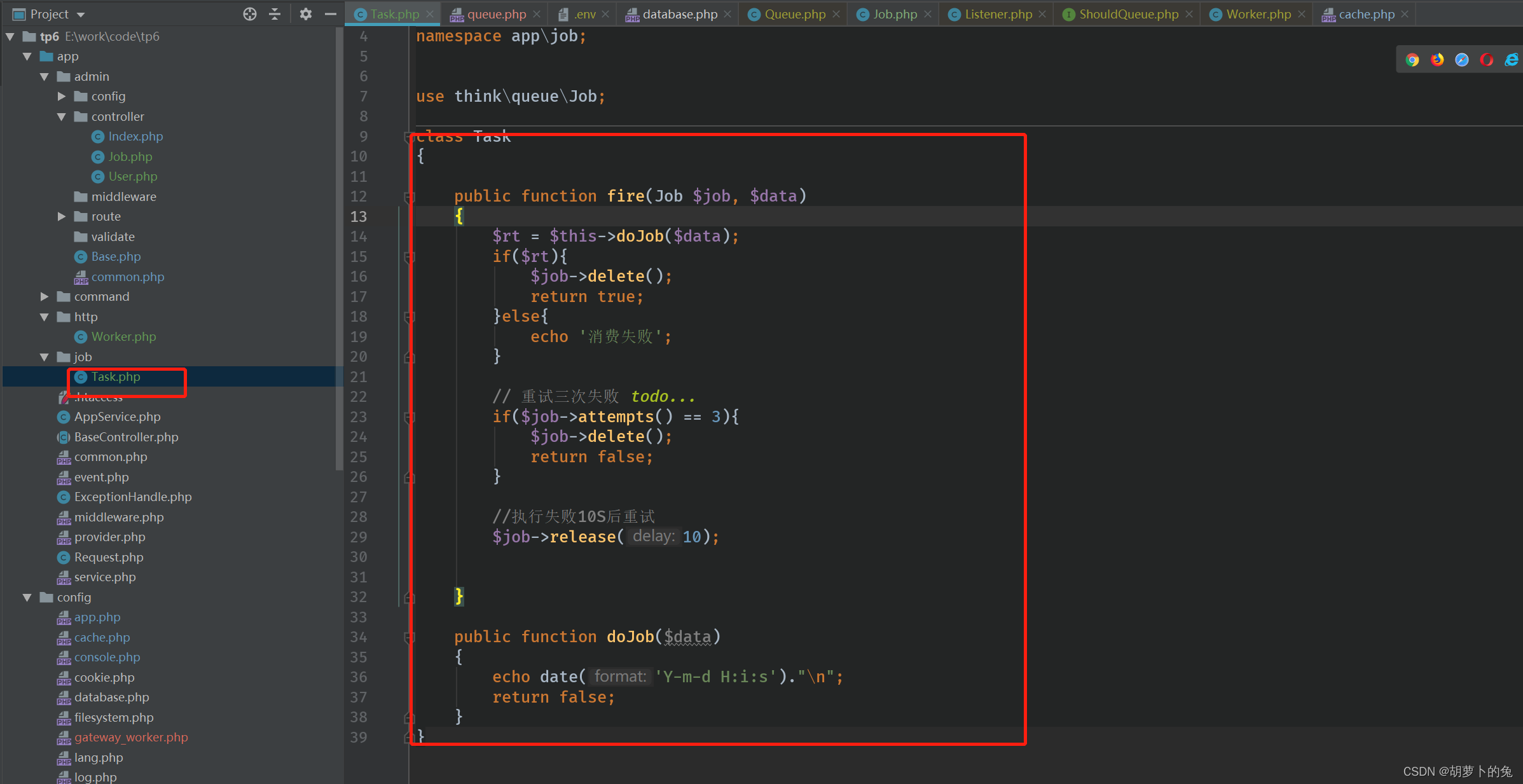Select the middleware folder

tap(123, 197)
